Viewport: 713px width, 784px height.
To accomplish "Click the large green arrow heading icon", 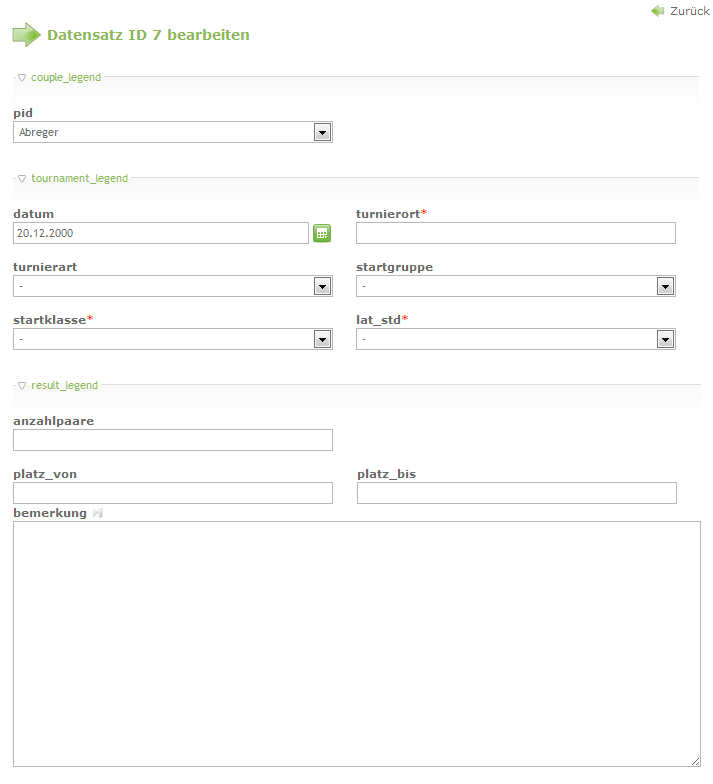I will (x=26, y=35).
